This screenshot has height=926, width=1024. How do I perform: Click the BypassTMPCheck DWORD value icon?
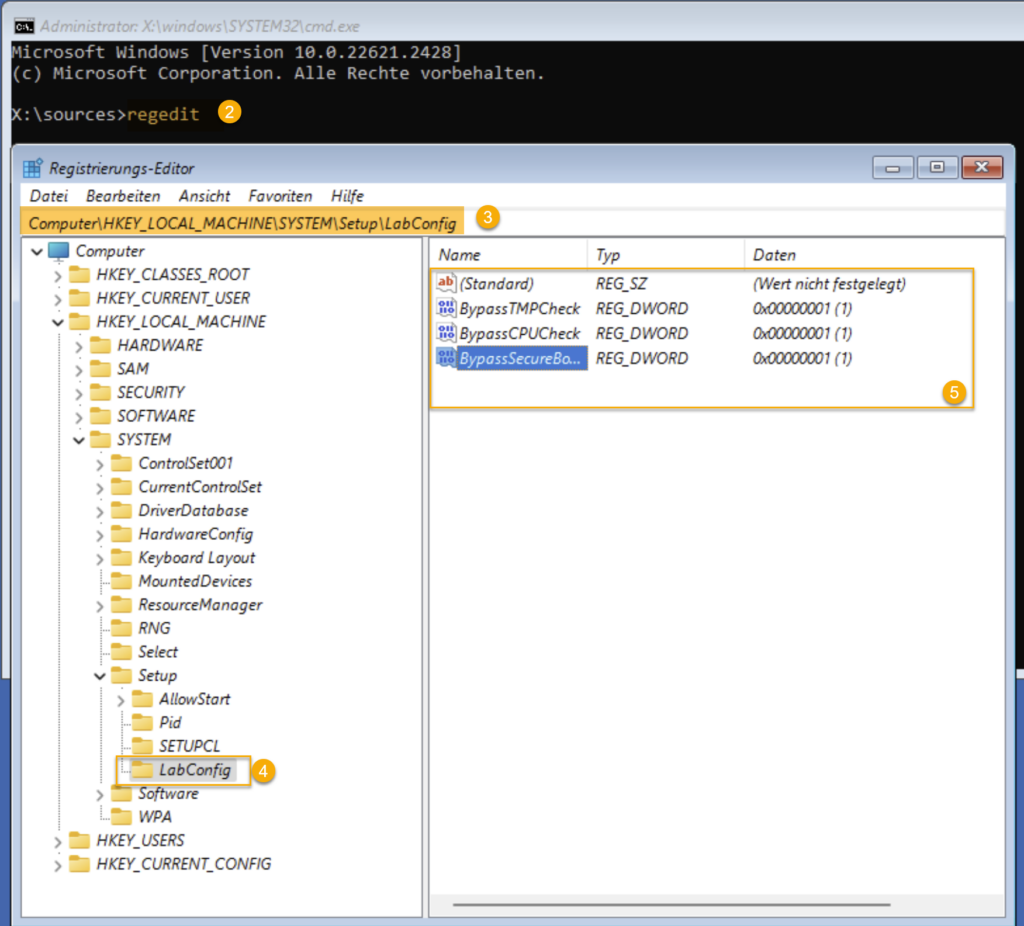[x=446, y=309]
